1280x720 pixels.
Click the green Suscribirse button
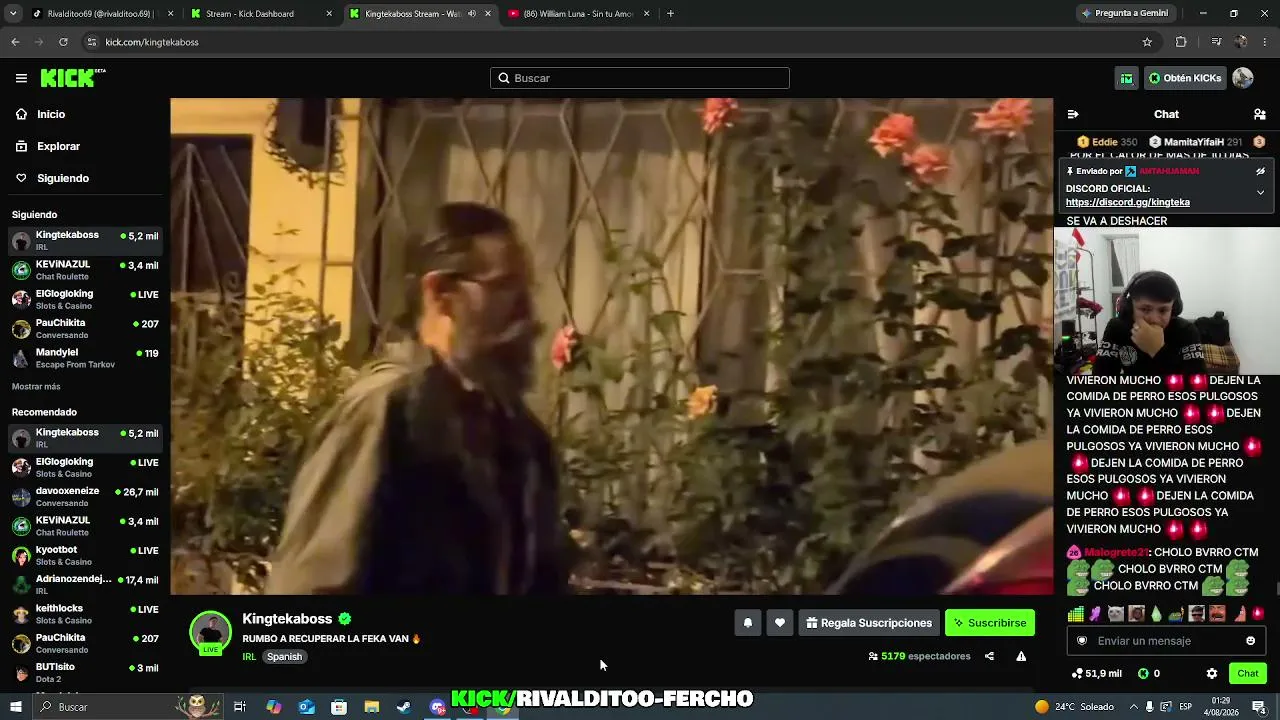tap(990, 623)
